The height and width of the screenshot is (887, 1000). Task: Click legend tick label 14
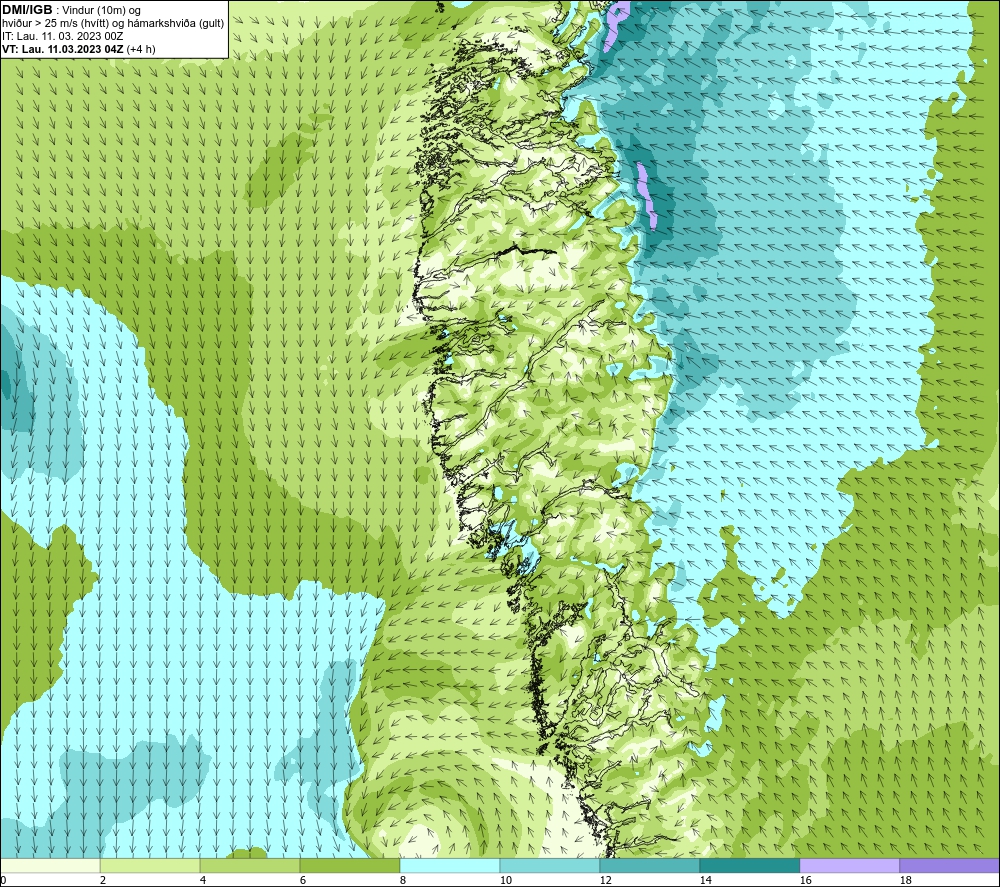(705, 881)
